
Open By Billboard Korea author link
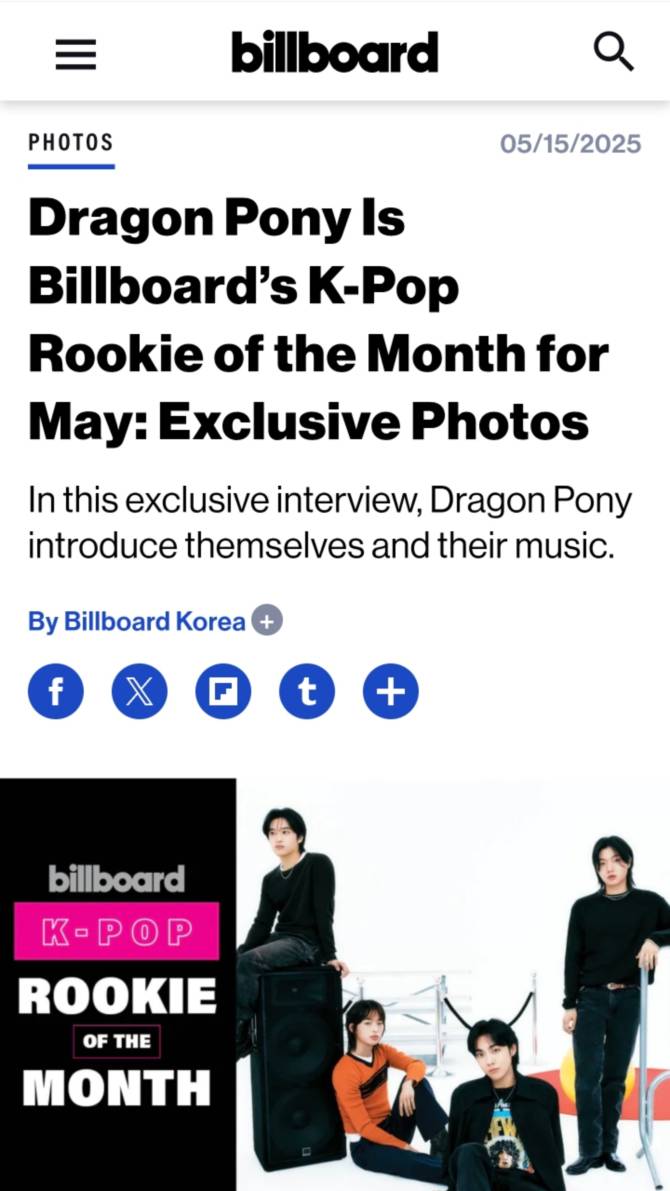[x=137, y=621]
